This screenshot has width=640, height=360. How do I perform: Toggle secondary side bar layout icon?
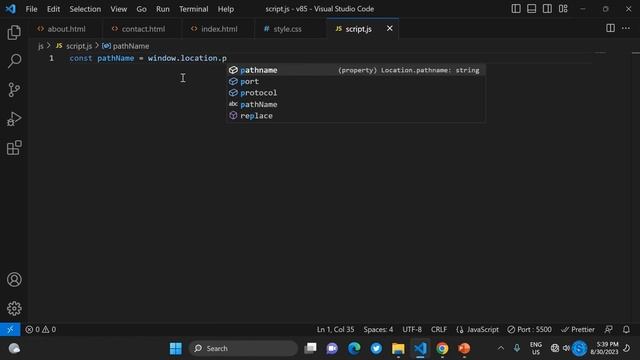tap(547, 9)
